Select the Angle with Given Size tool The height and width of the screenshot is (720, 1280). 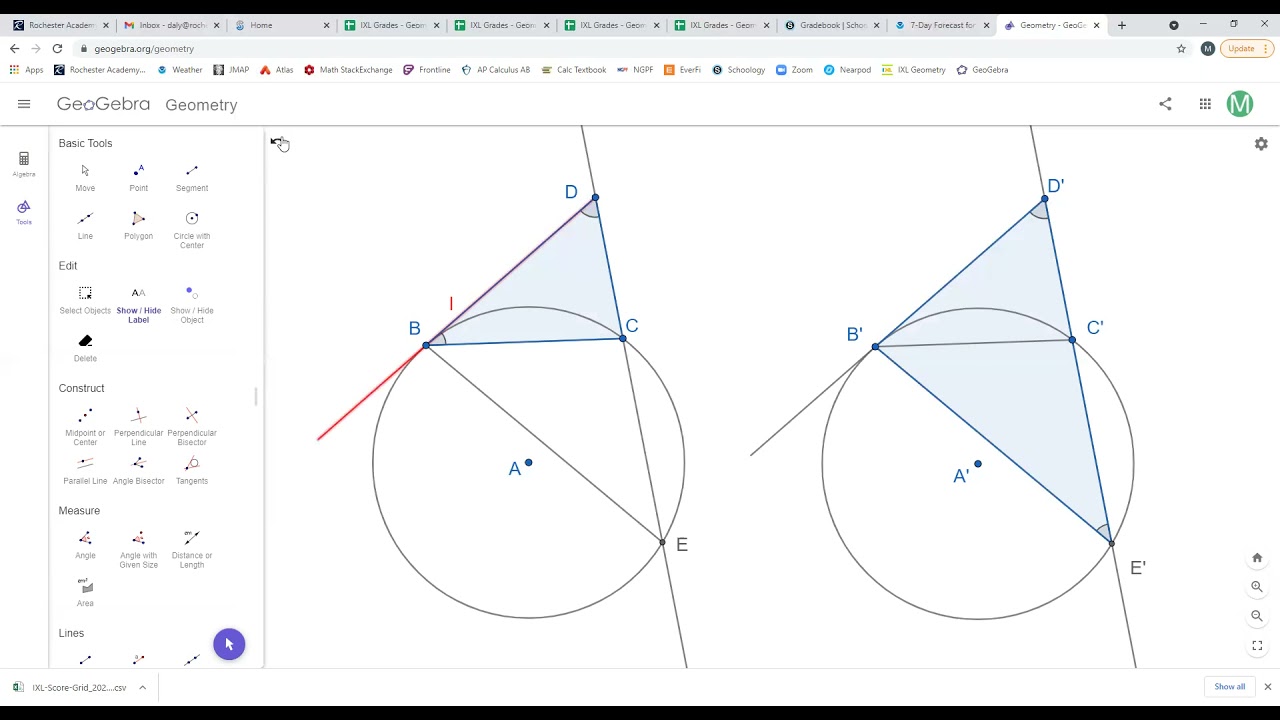pyautogui.click(x=138, y=549)
